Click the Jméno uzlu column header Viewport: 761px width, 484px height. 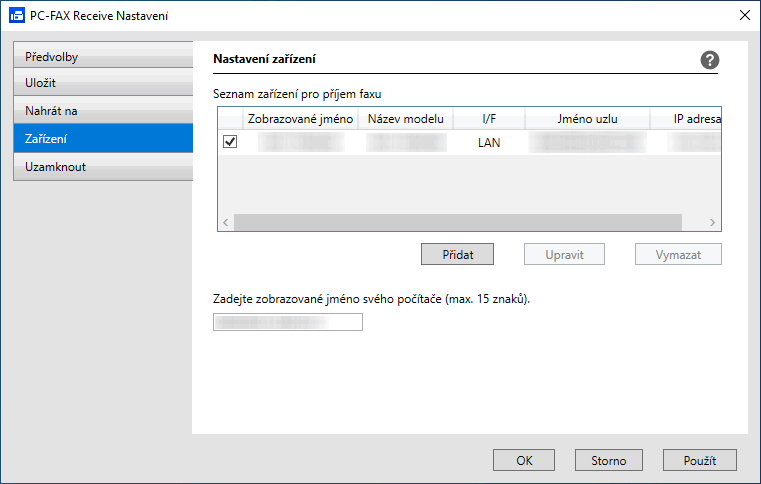tap(587, 119)
